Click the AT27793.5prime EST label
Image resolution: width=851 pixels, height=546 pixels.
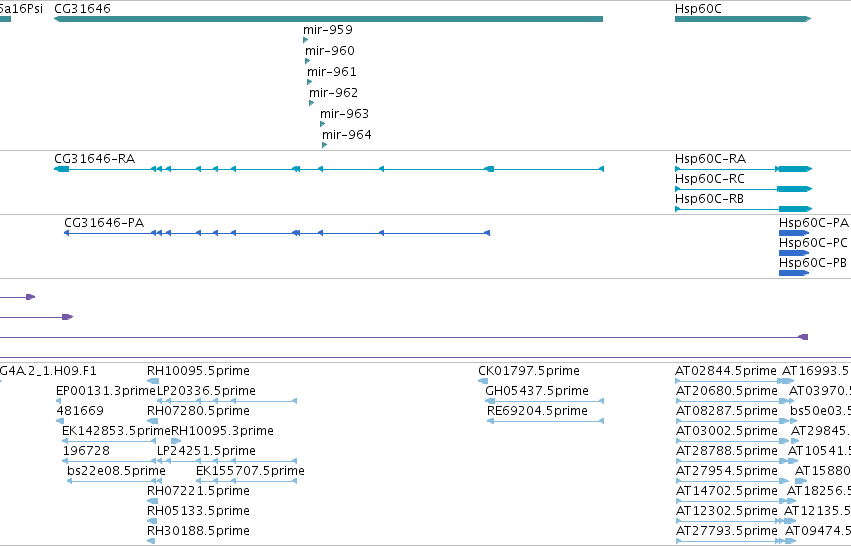point(727,531)
